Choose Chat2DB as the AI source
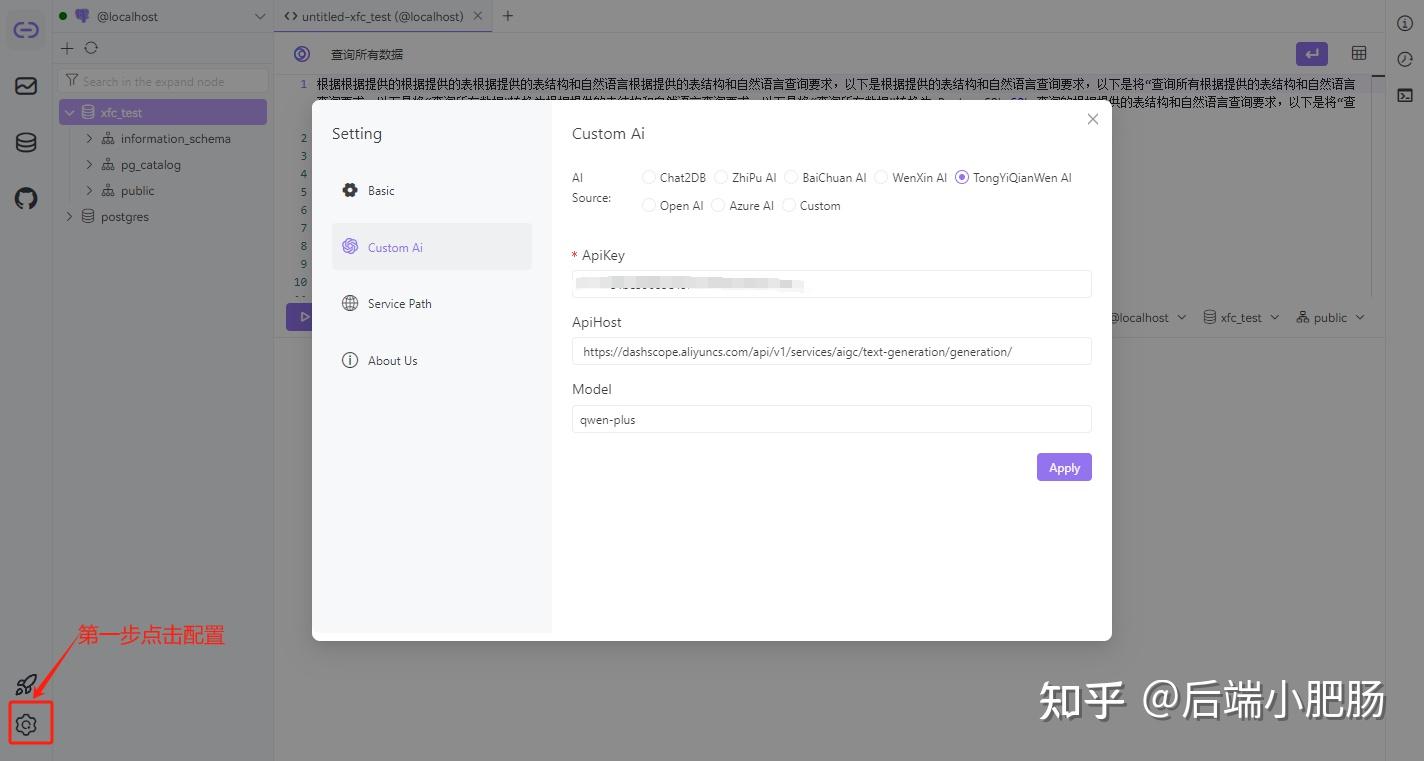Image resolution: width=1424 pixels, height=761 pixels. pos(648,177)
